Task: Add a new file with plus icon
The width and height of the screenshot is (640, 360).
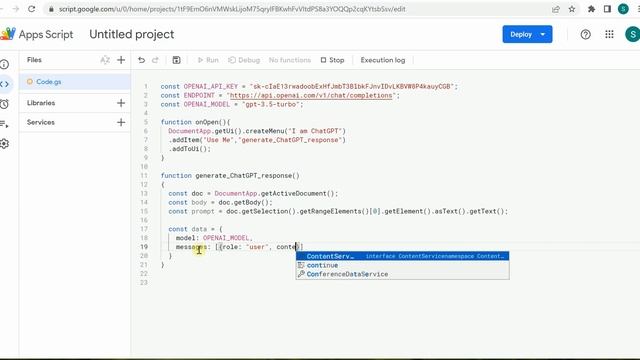Action: tap(121, 60)
